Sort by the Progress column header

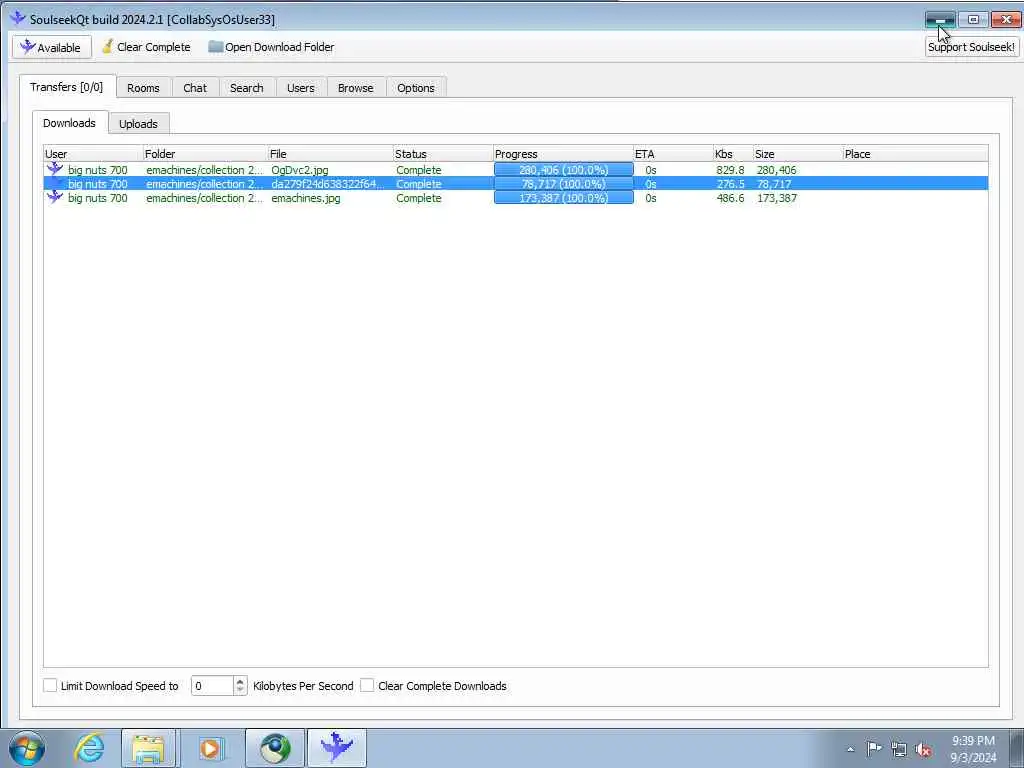[x=563, y=154]
